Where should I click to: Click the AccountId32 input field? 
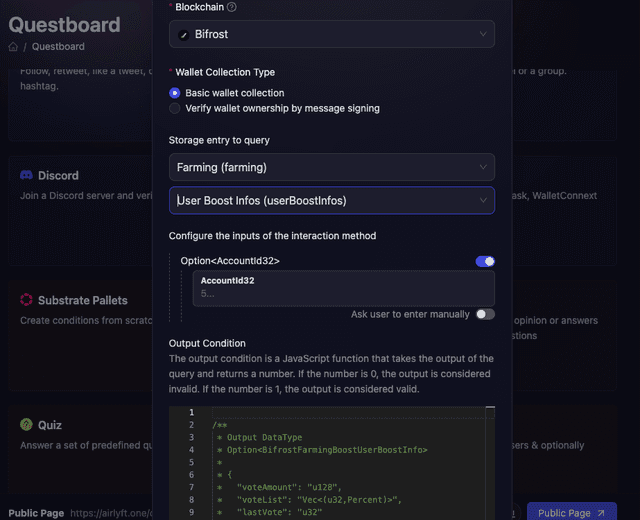(x=343, y=294)
